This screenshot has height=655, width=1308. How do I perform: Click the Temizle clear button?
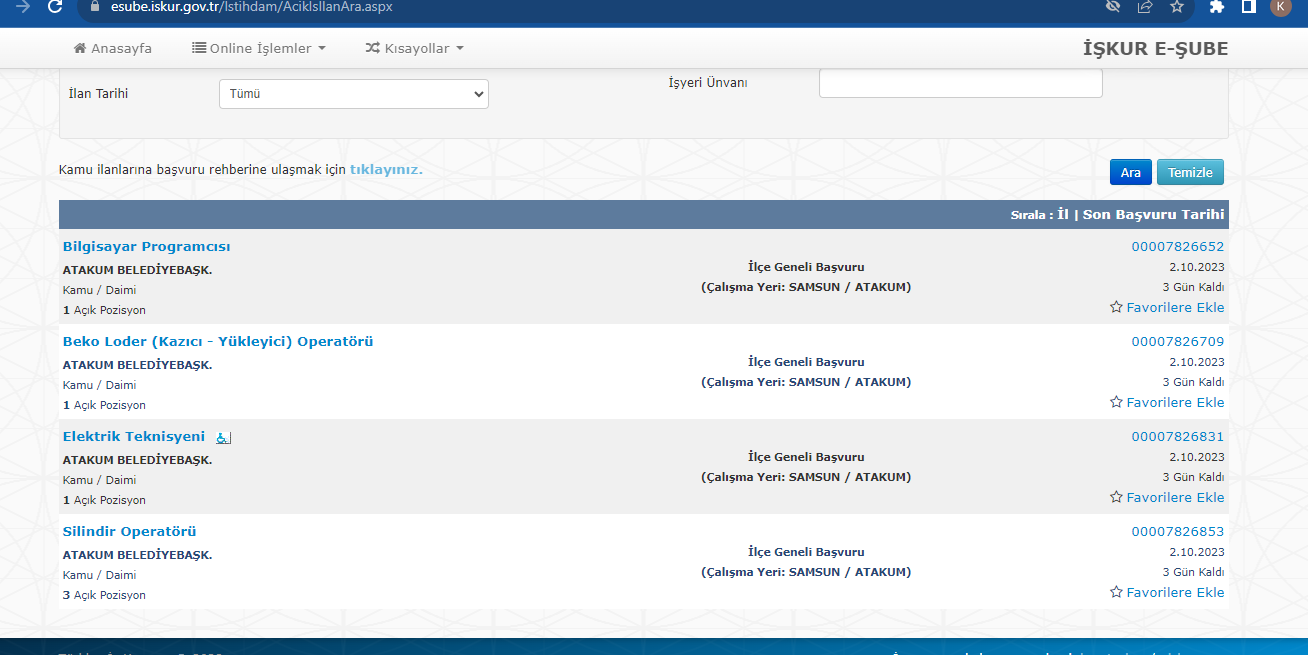click(x=1190, y=172)
